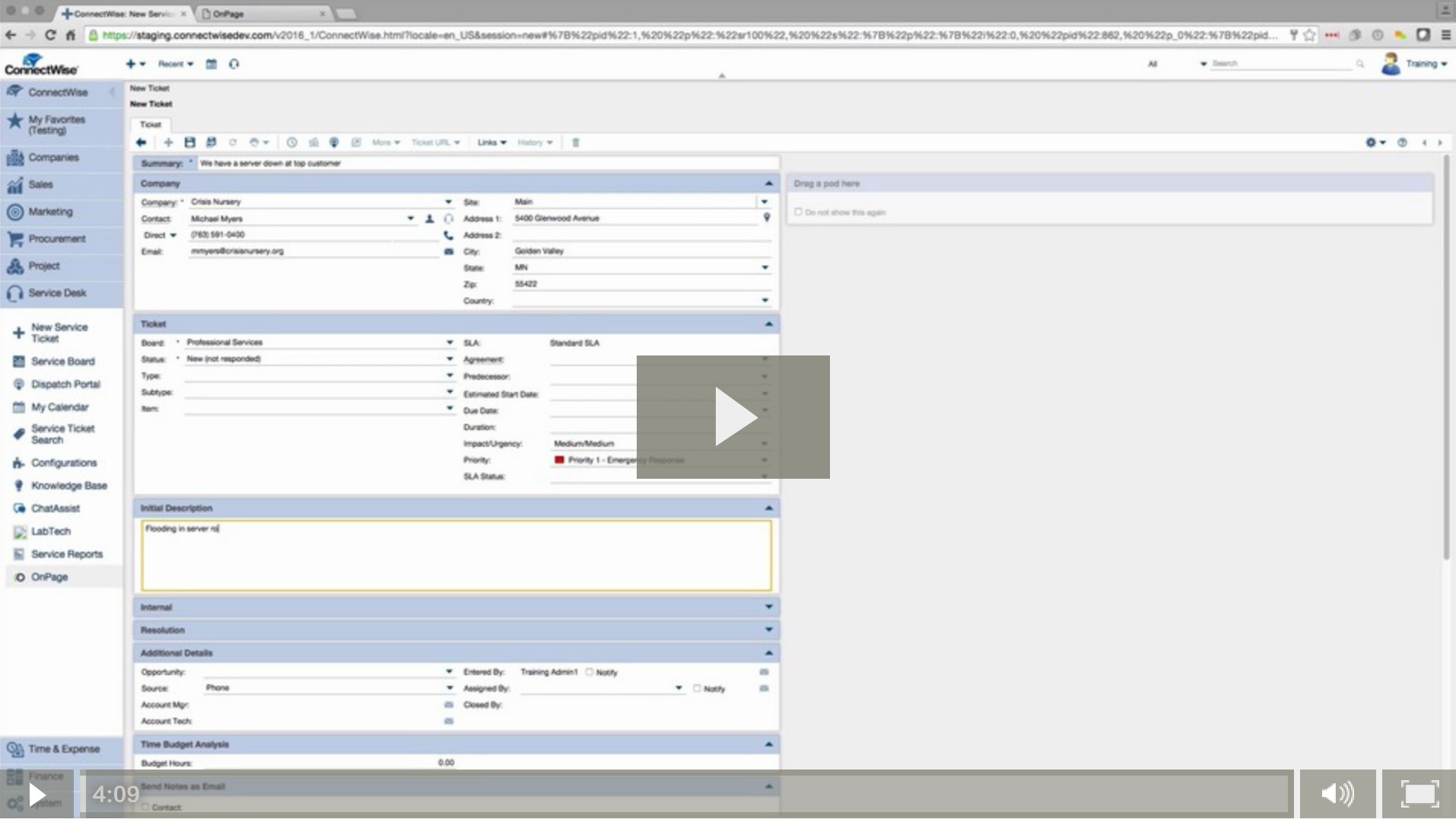Click the phone icon next to Direct number
This screenshot has height=819, width=1456.
tap(448, 235)
